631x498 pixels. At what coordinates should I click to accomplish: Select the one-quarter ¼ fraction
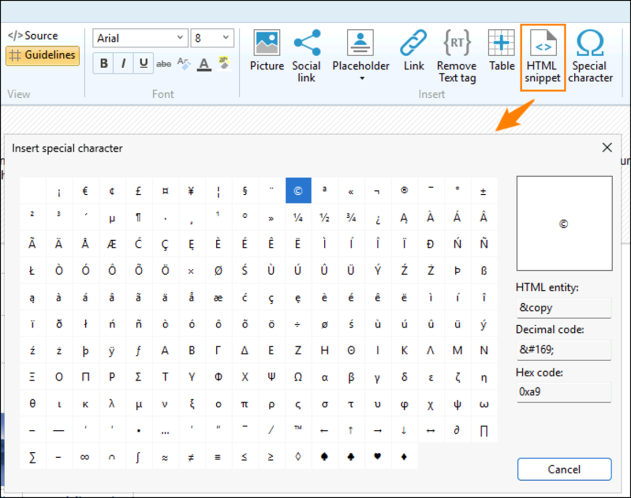coord(298,217)
